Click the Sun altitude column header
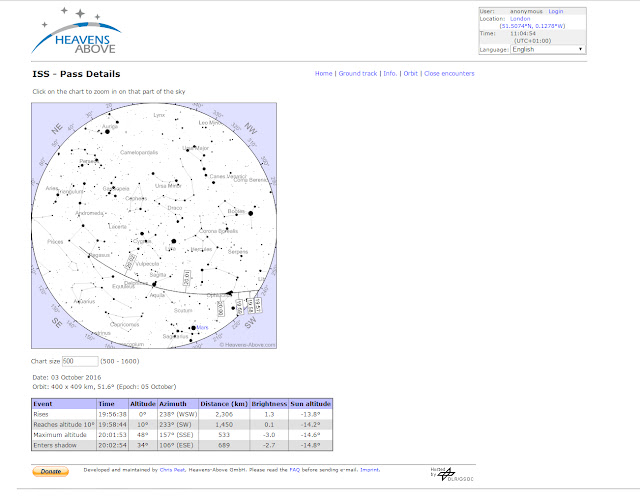The width and height of the screenshot is (640, 496). pyautogui.click(x=310, y=404)
